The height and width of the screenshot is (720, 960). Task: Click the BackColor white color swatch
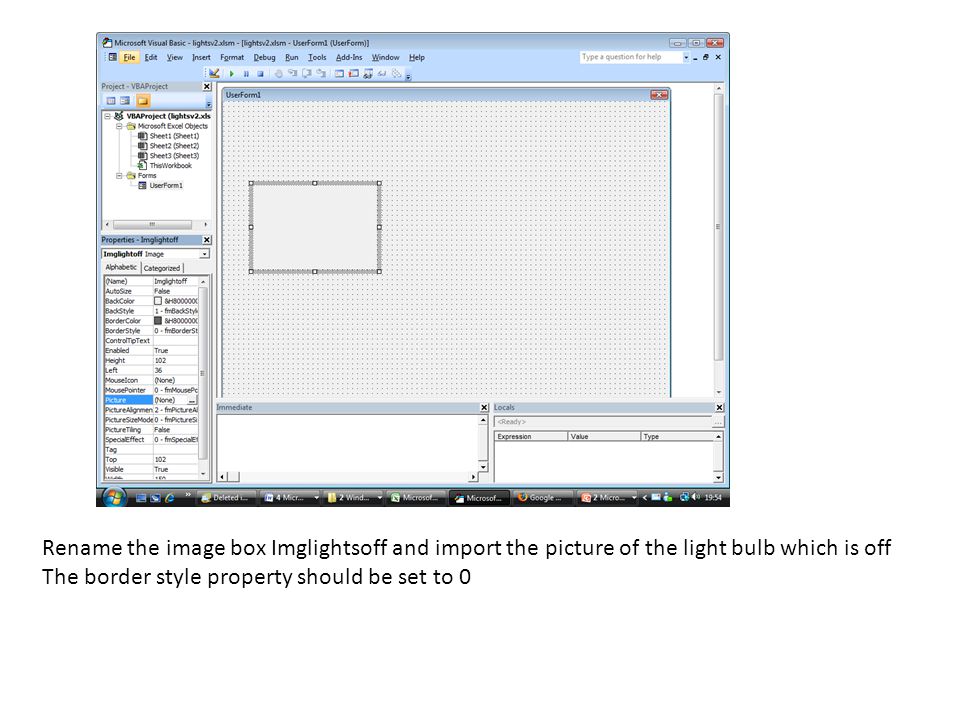158,301
